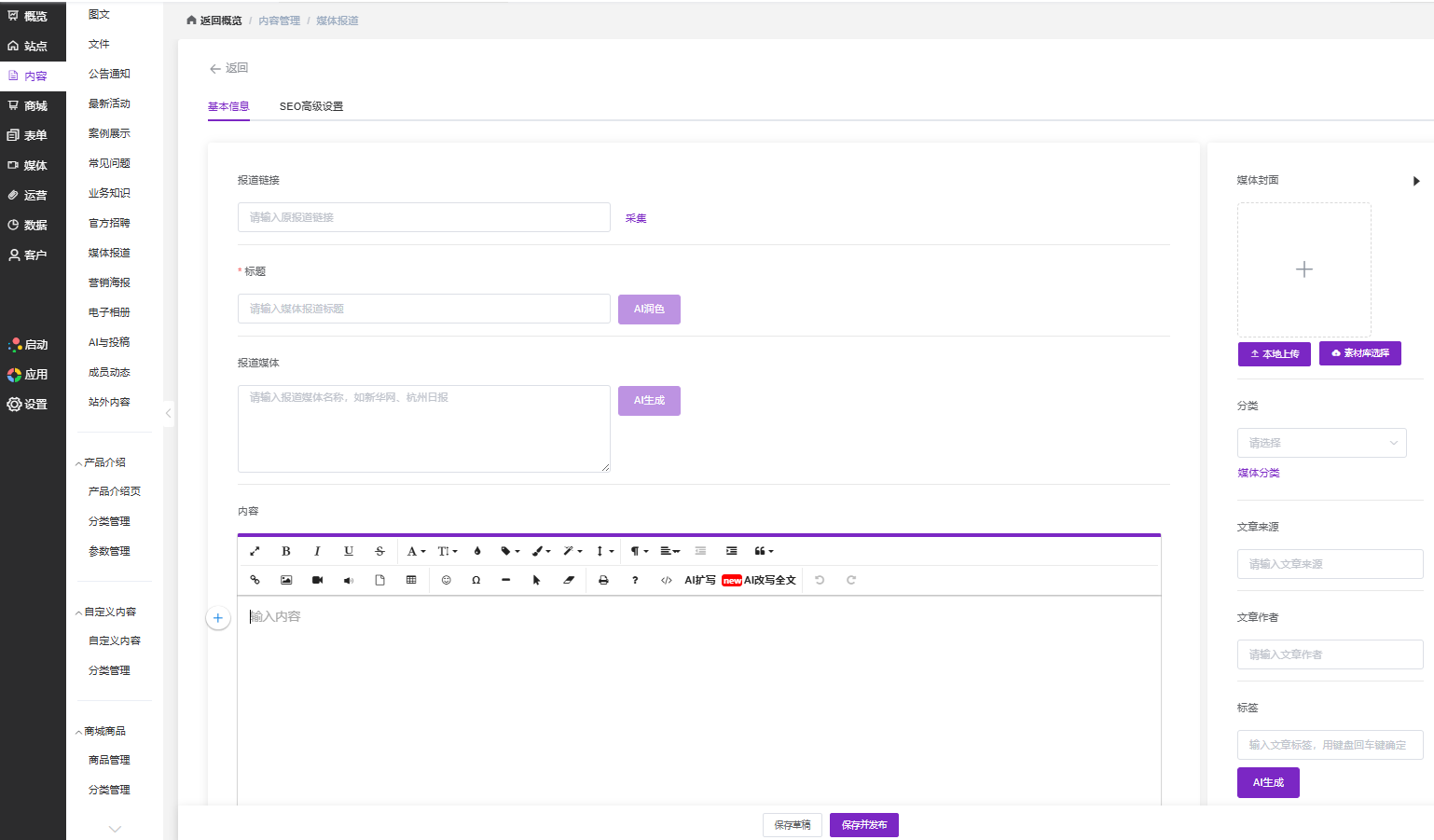Click the 采集 link

(x=636, y=218)
